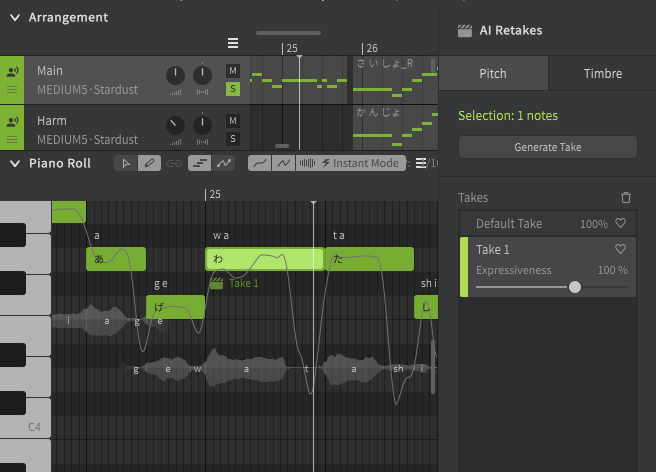This screenshot has height=472, width=656.
Task: Favorite Take 1 with heart icon
Action: point(620,249)
